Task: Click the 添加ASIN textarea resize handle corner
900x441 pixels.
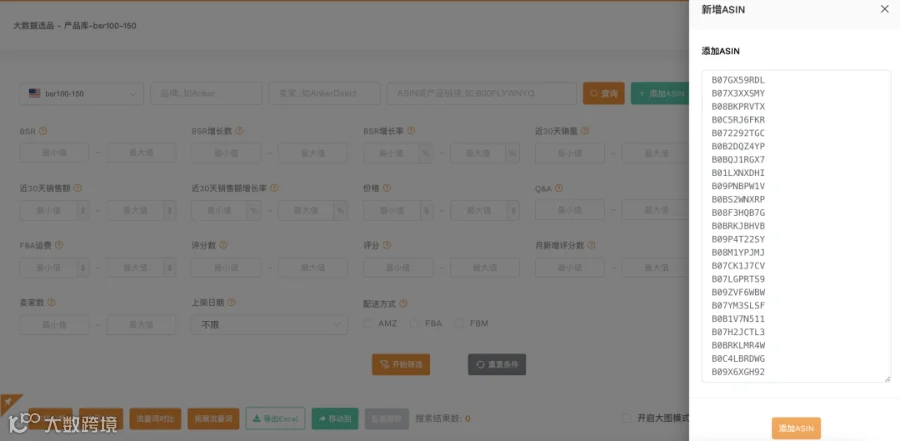Action: point(887,379)
